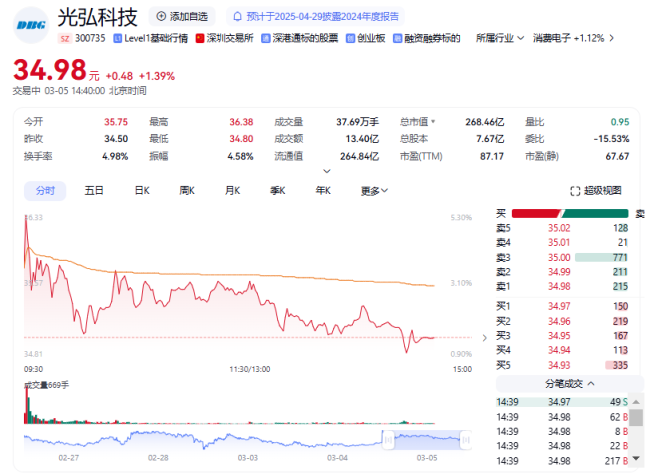Screen dimensions: 650x474
Task: Add stock via 添加自选 button
Action: coord(182,17)
